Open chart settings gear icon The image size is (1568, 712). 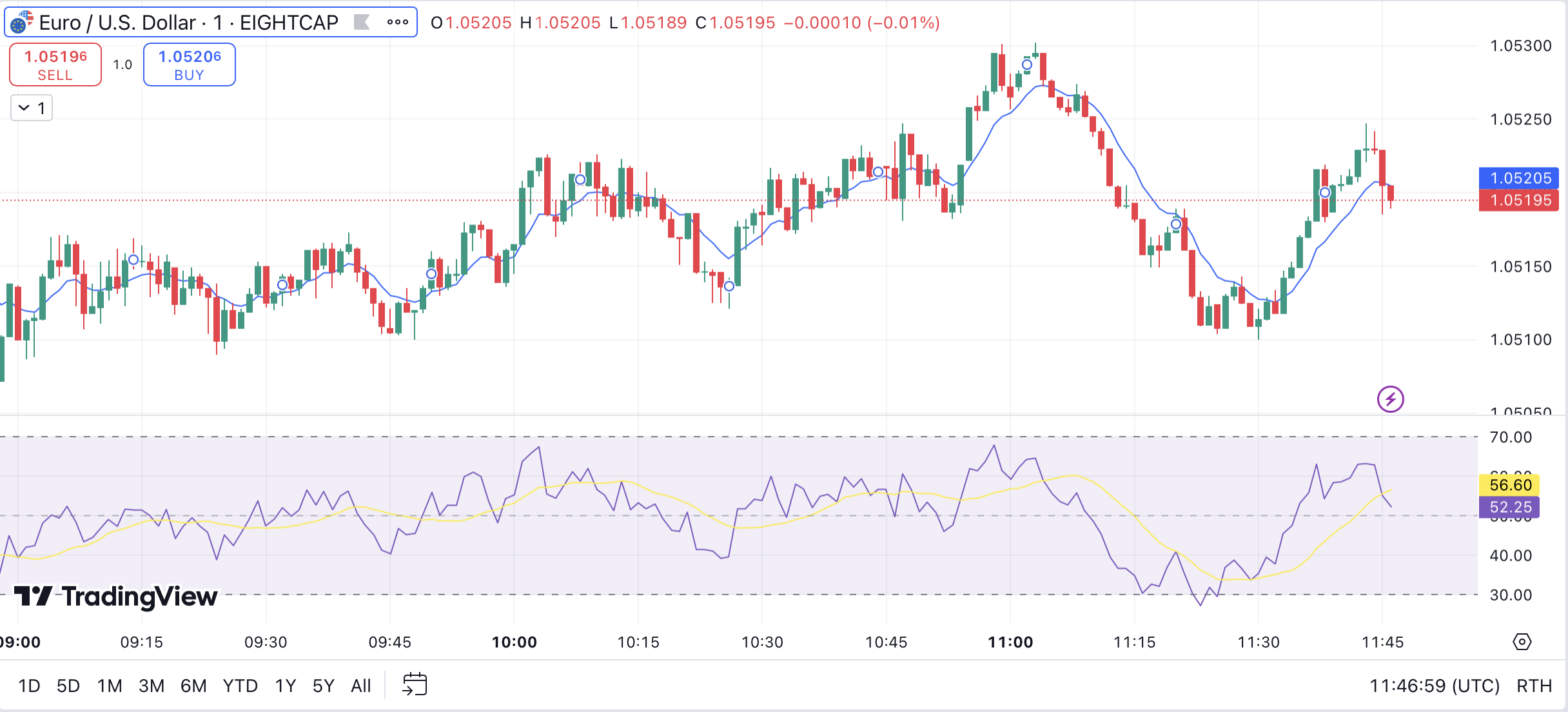(1522, 642)
